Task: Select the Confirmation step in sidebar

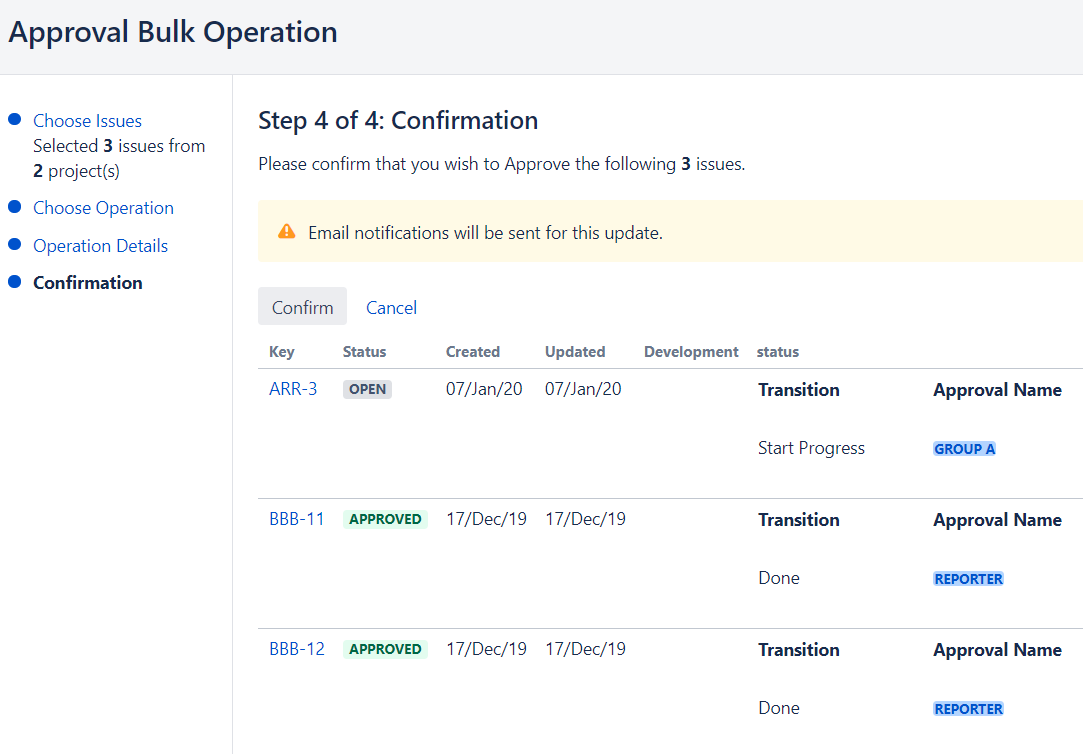Action: (88, 283)
